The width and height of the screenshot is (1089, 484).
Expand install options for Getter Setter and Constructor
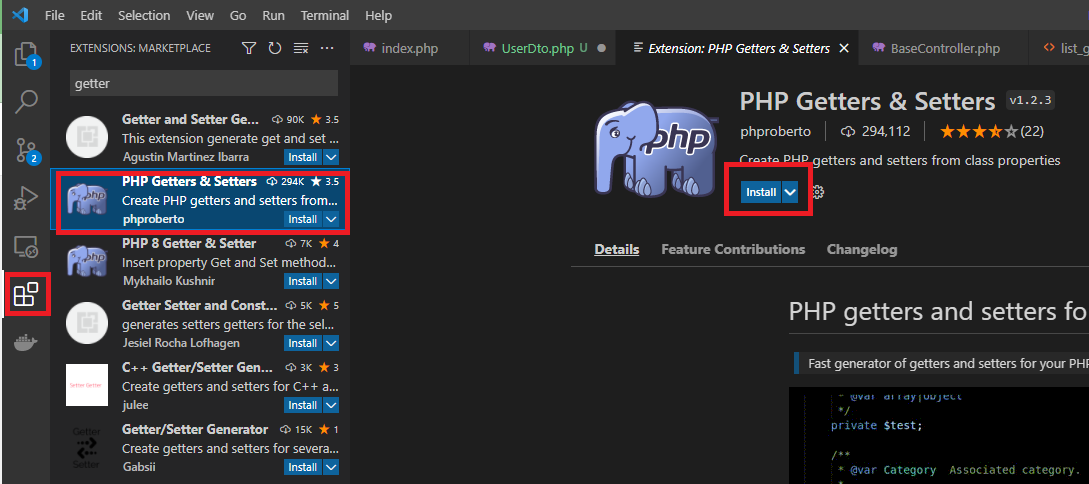click(331, 343)
